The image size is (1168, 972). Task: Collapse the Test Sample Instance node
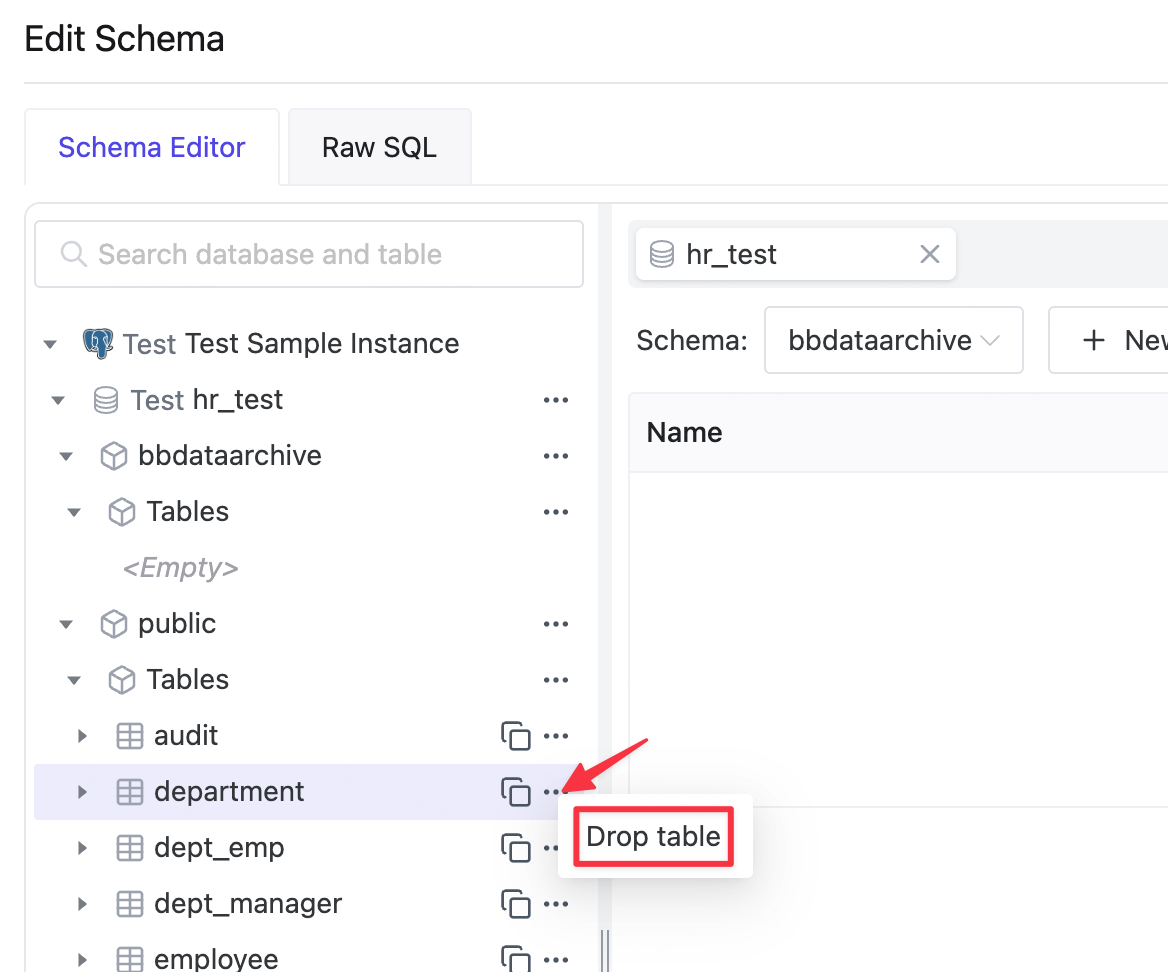coord(50,344)
